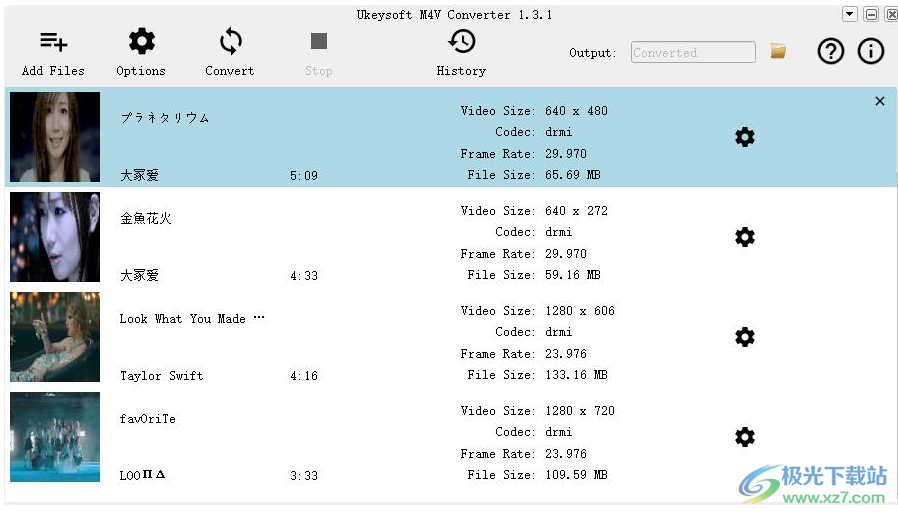
Task: Open settings gear for favOriTe video
Action: [745, 437]
